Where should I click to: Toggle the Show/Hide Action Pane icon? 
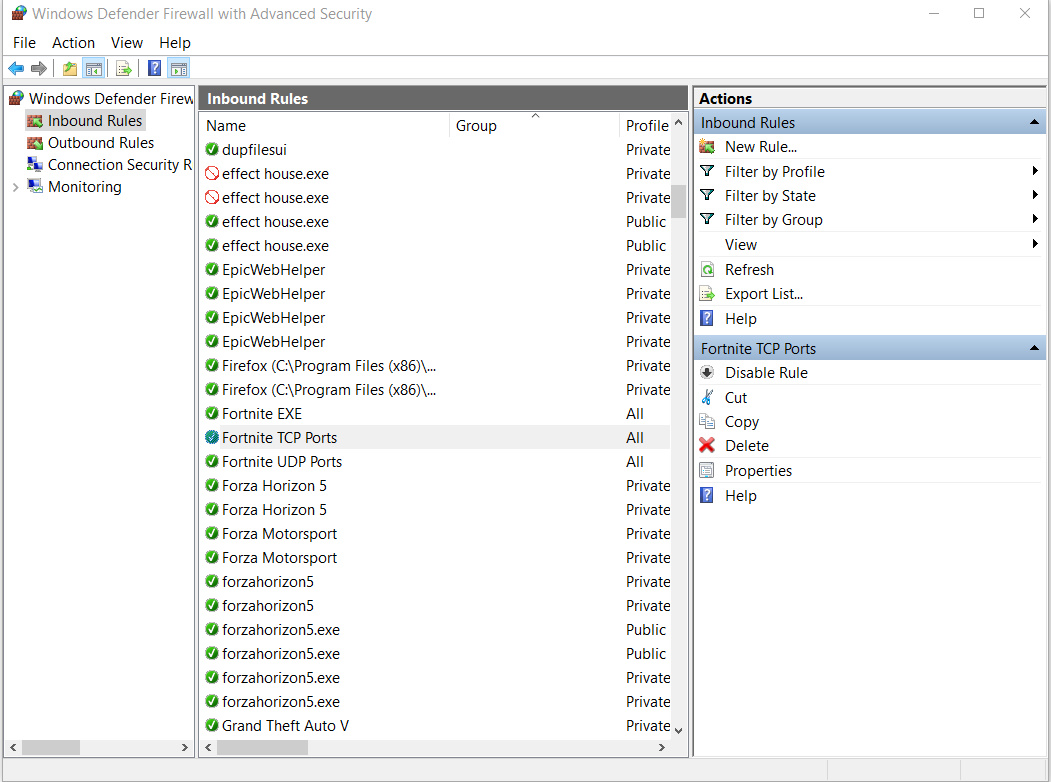tap(178, 68)
